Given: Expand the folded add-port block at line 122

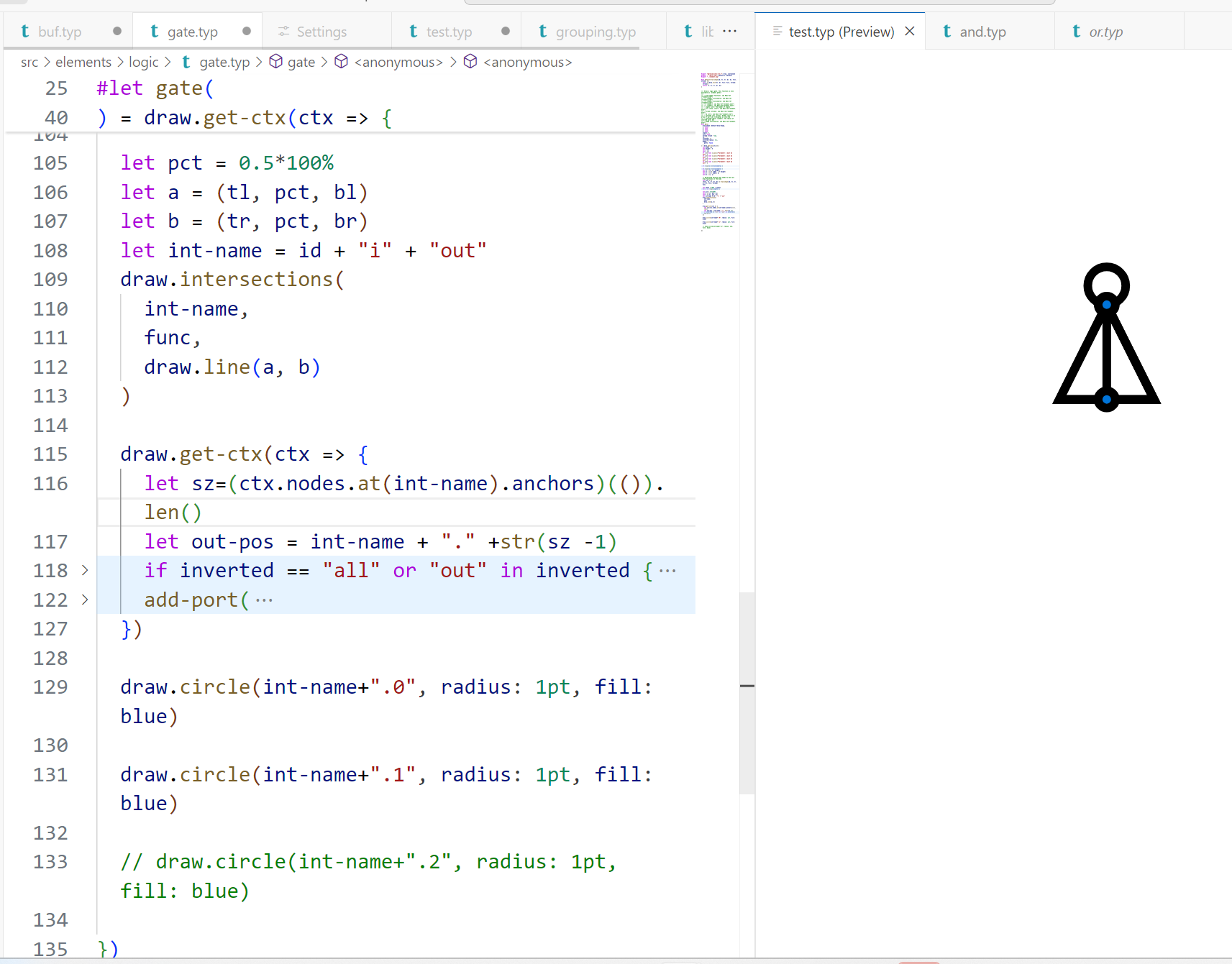Looking at the screenshot, I should (85, 600).
